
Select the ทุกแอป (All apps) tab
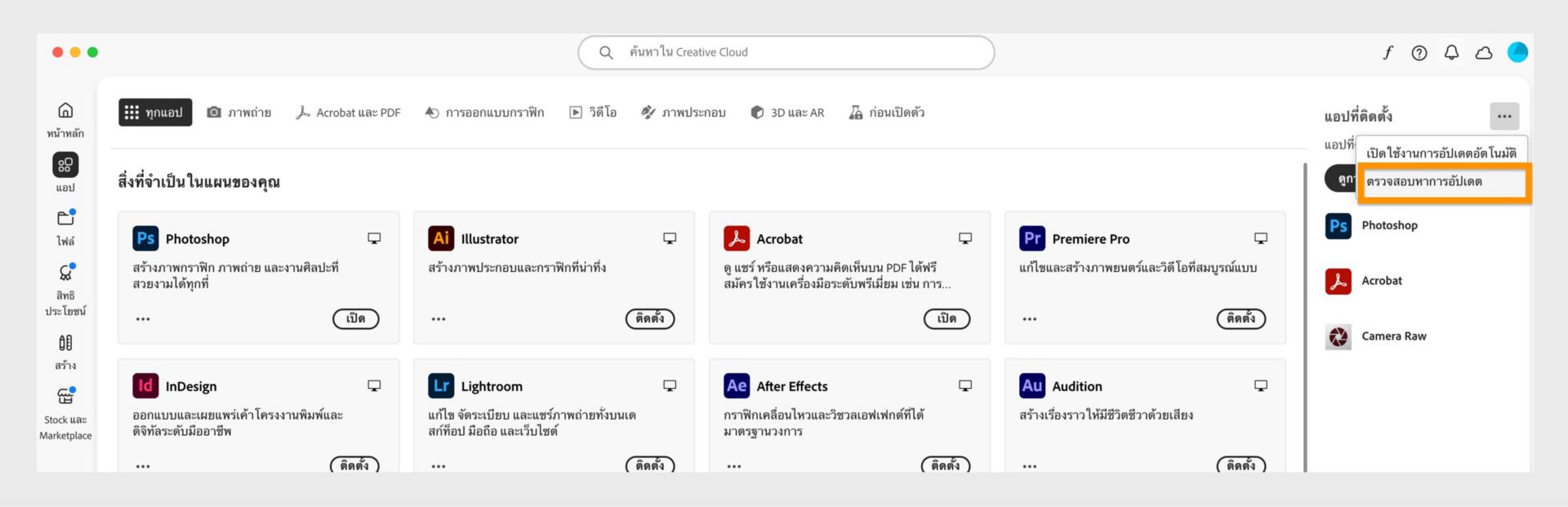[155, 113]
